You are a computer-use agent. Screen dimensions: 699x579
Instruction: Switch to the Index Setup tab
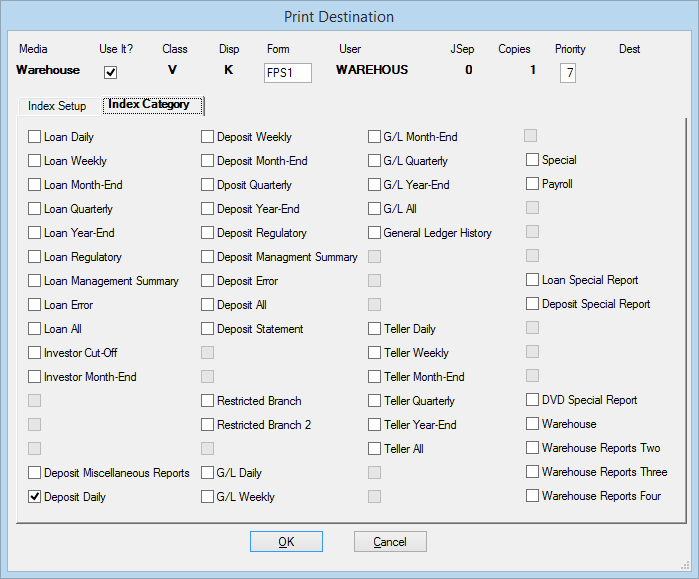57,106
